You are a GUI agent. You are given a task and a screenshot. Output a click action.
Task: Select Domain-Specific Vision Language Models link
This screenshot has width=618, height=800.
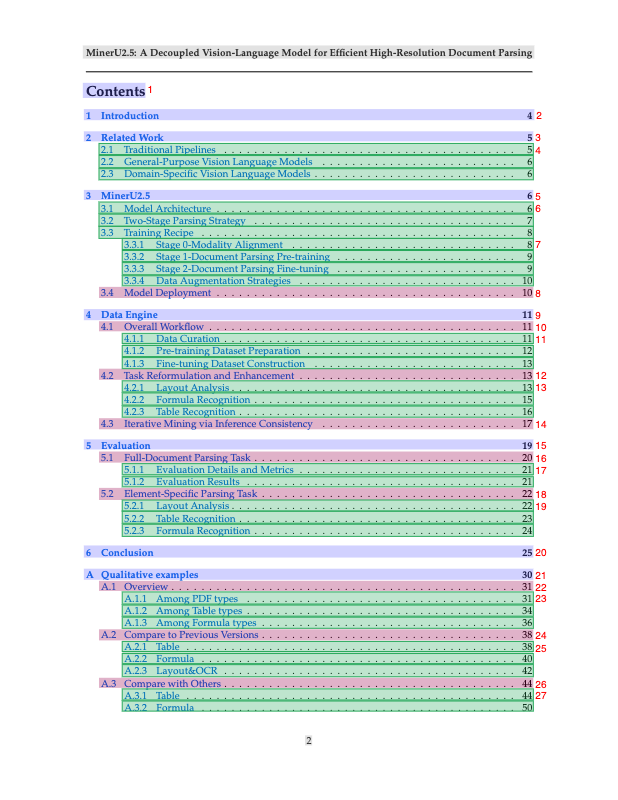point(217,174)
